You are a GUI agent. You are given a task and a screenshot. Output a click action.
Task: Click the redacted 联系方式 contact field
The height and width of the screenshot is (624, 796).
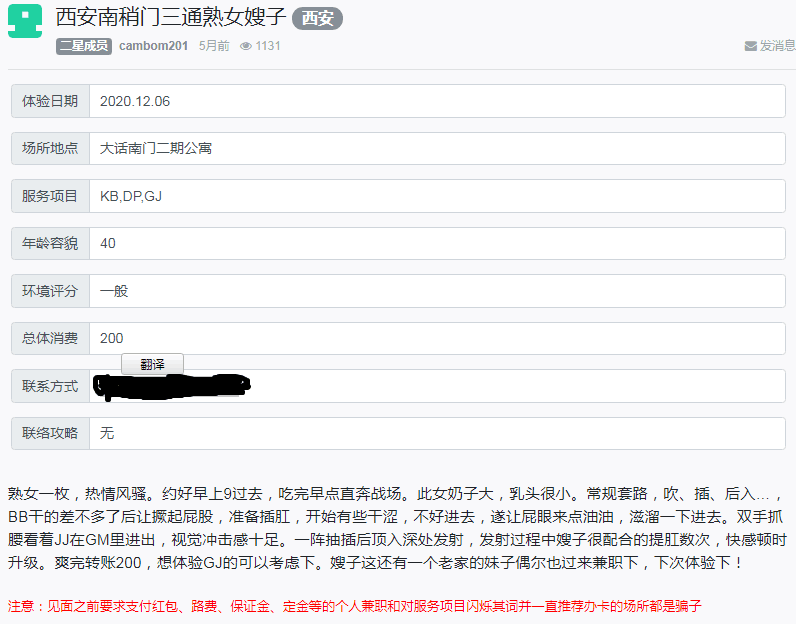[x=436, y=386]
